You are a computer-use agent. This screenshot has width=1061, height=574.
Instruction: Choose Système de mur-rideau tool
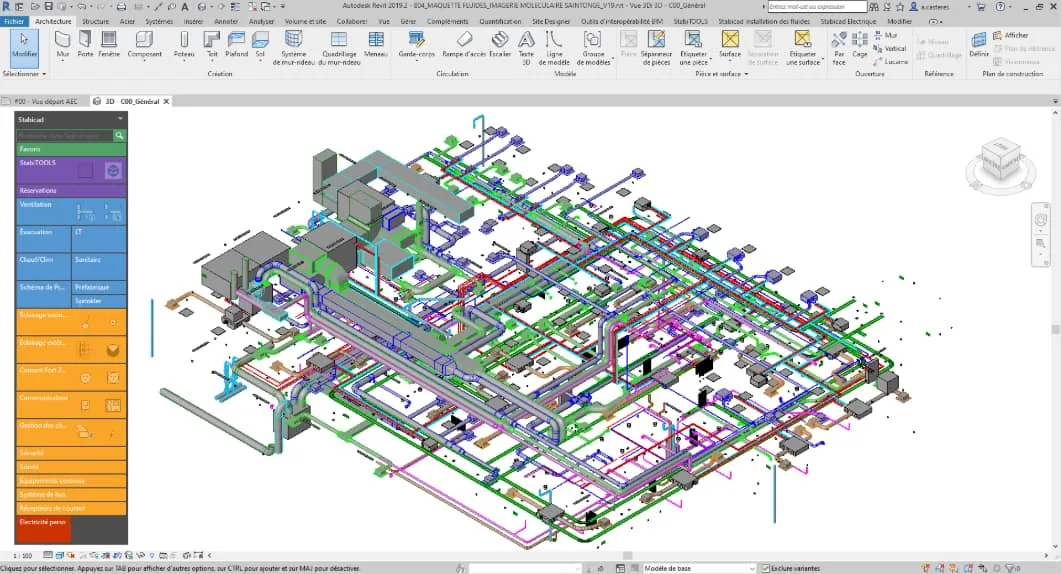pos(294,47)
